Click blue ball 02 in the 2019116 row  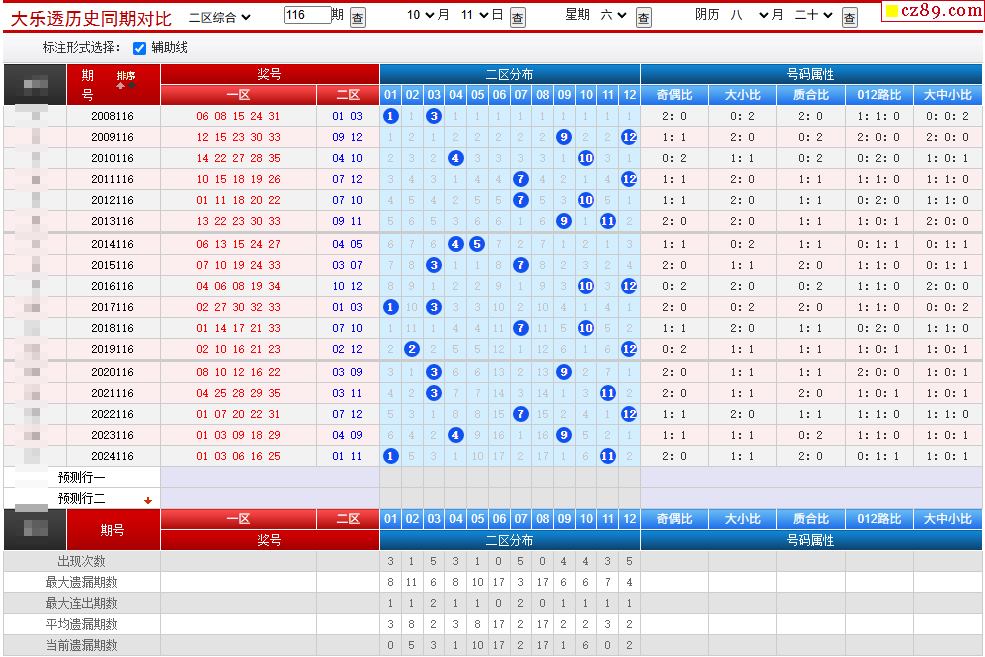[x=412, y=349]
